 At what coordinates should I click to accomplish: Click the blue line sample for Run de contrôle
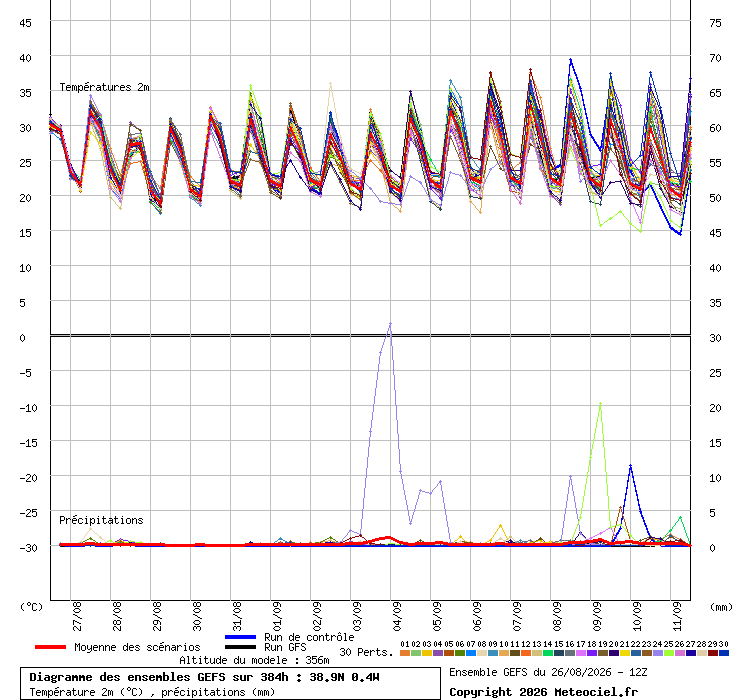pos(240,637)
